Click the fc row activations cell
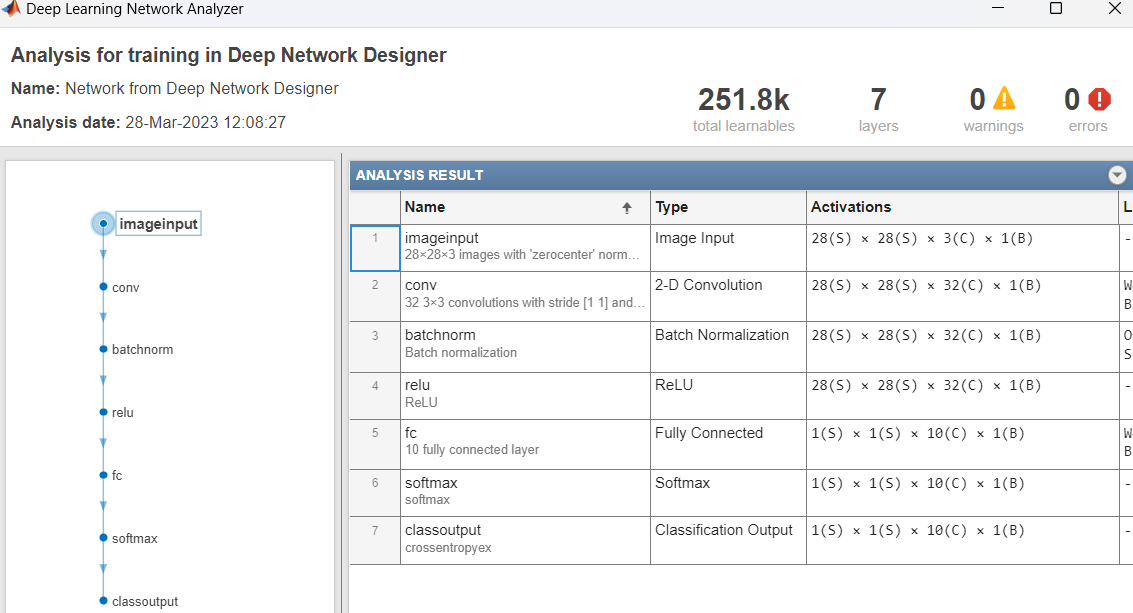1133x613 pixels. click(962, 445)
